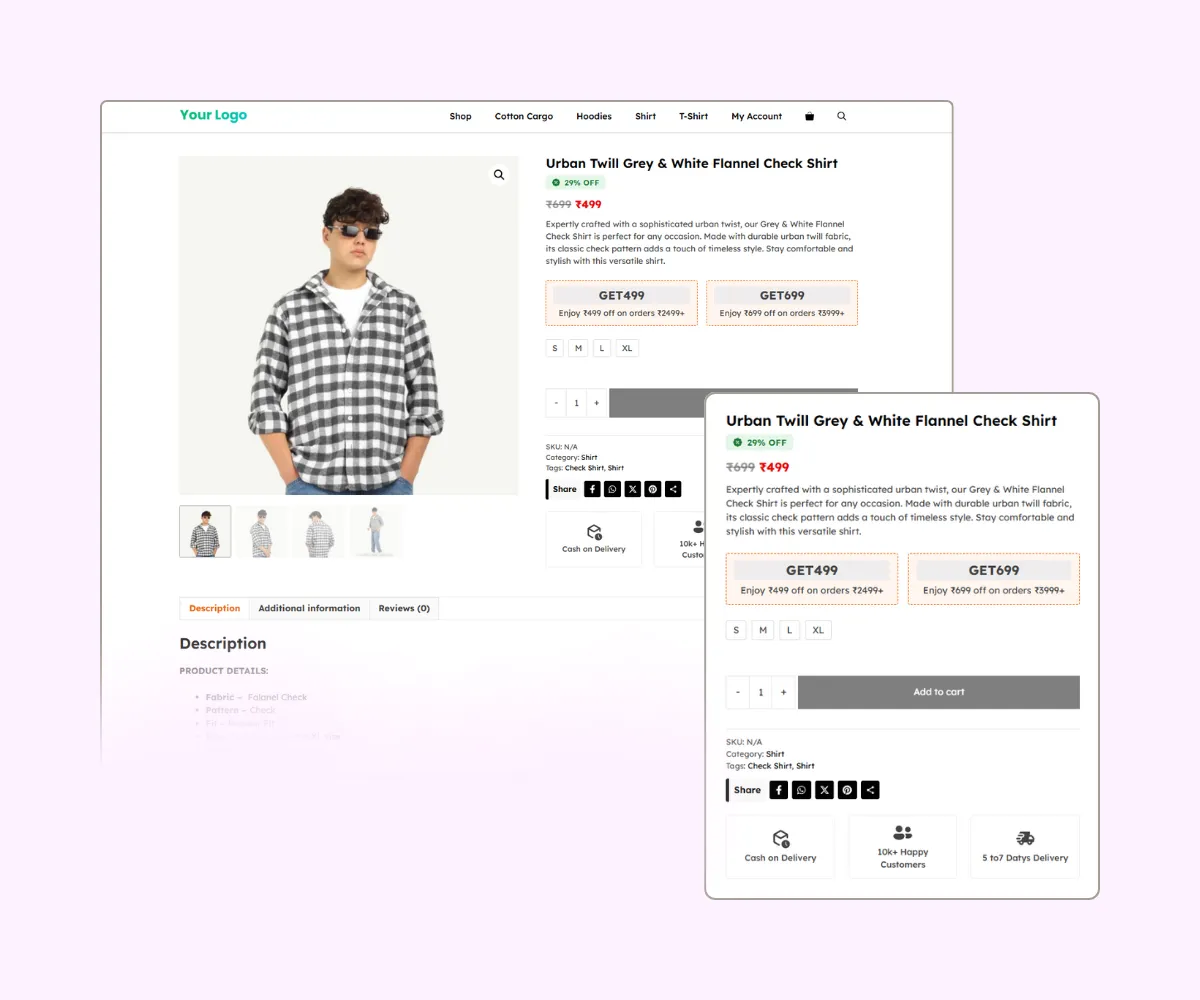Share on Pinterest in popup panel
This screenshot has height=1000, width=1200.
[x=848, y=790]
